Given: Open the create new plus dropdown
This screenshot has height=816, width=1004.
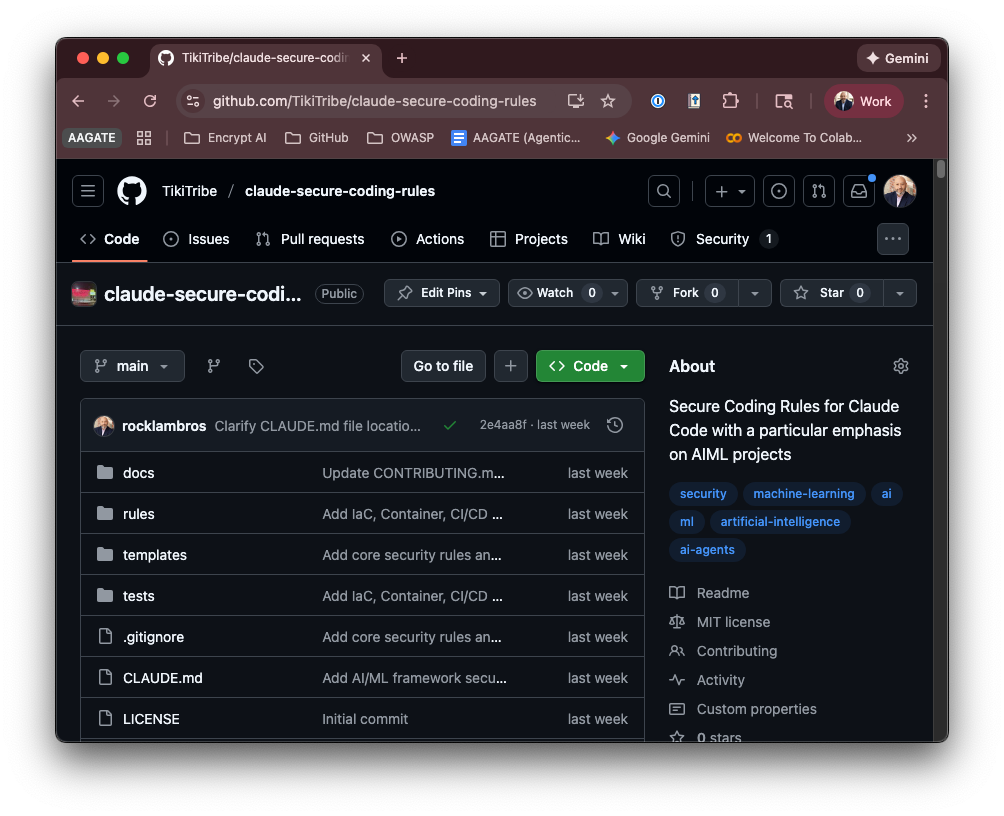Looking at the screenshot, I should pos(729,191).
